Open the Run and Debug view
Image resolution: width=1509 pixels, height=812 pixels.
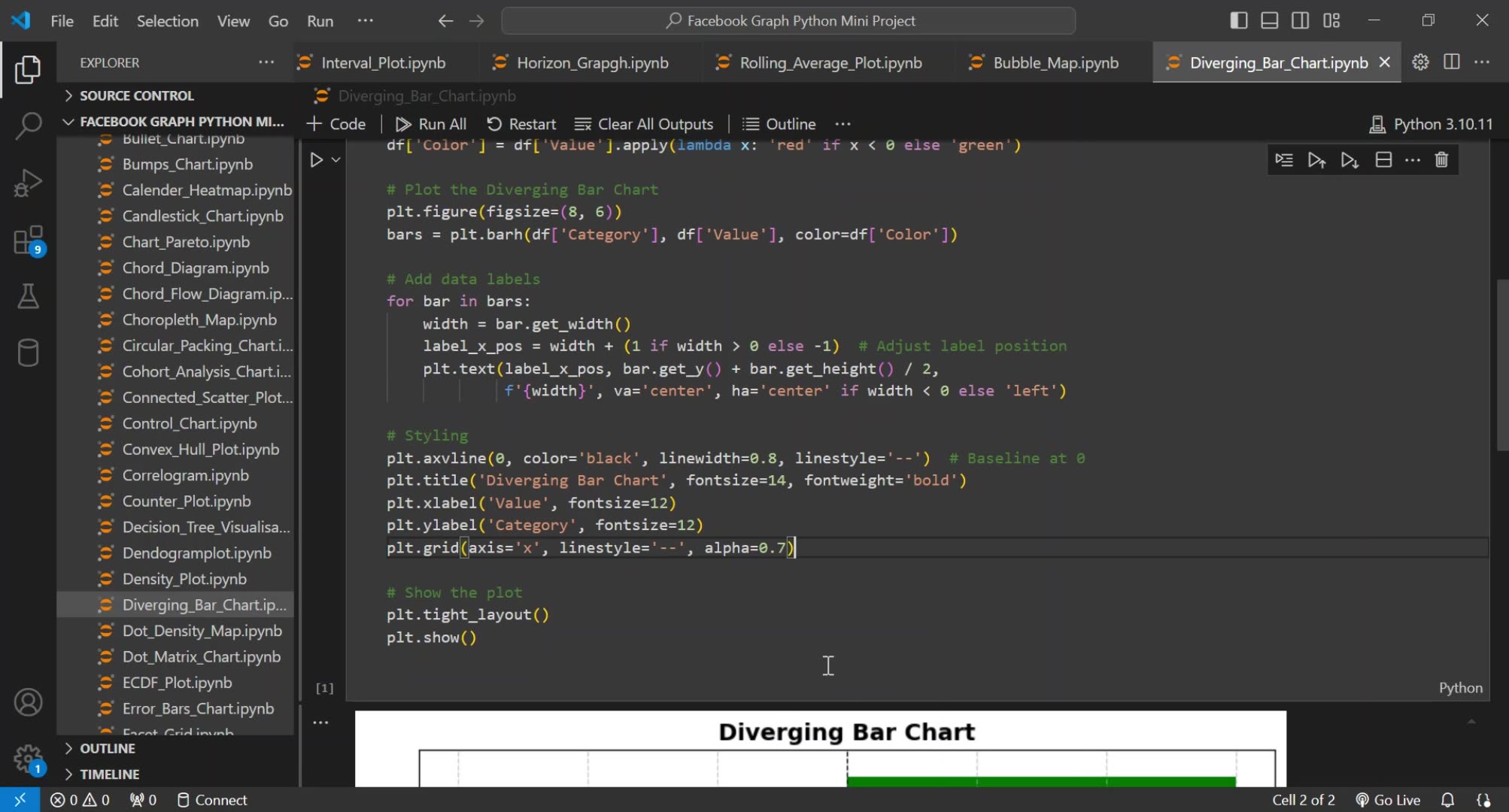click(28, 182)
